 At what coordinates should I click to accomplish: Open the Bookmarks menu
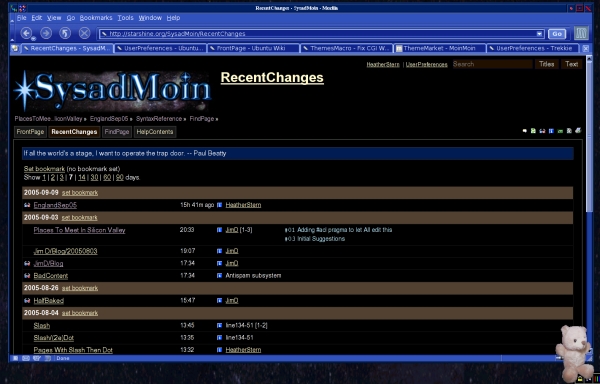click(96, 18)
